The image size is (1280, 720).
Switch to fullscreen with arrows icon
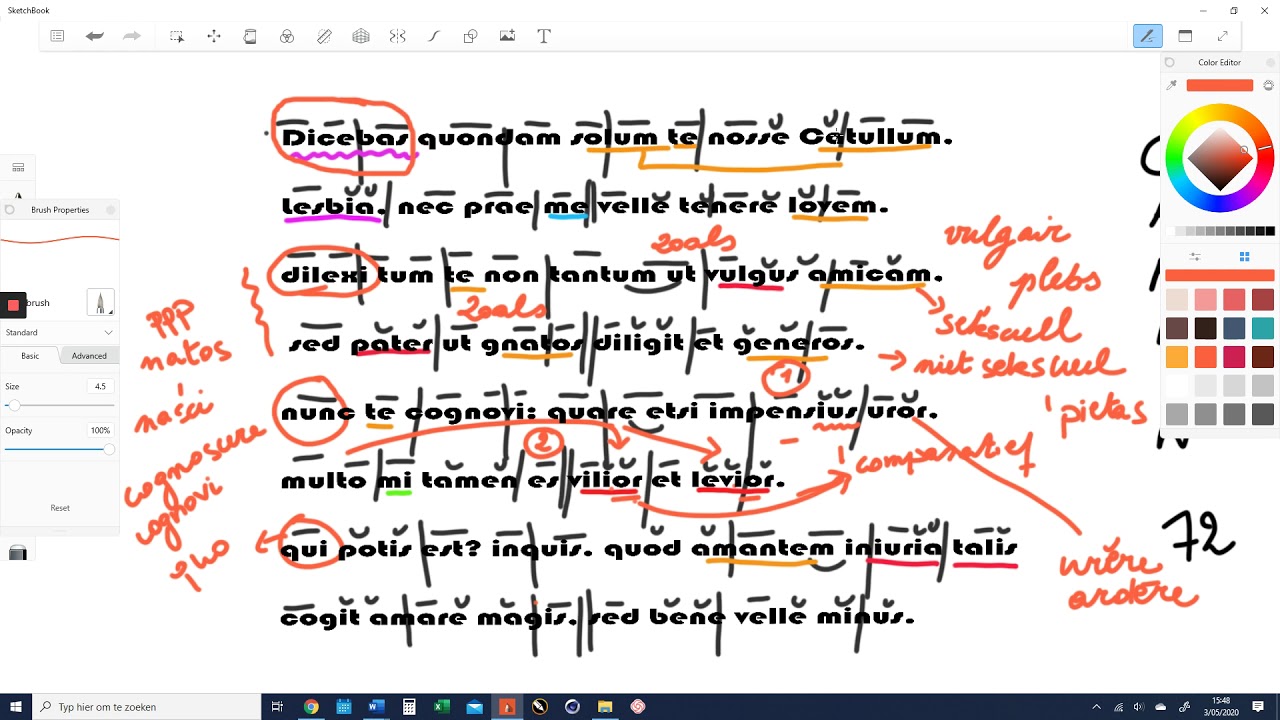tap(1222, 36)
